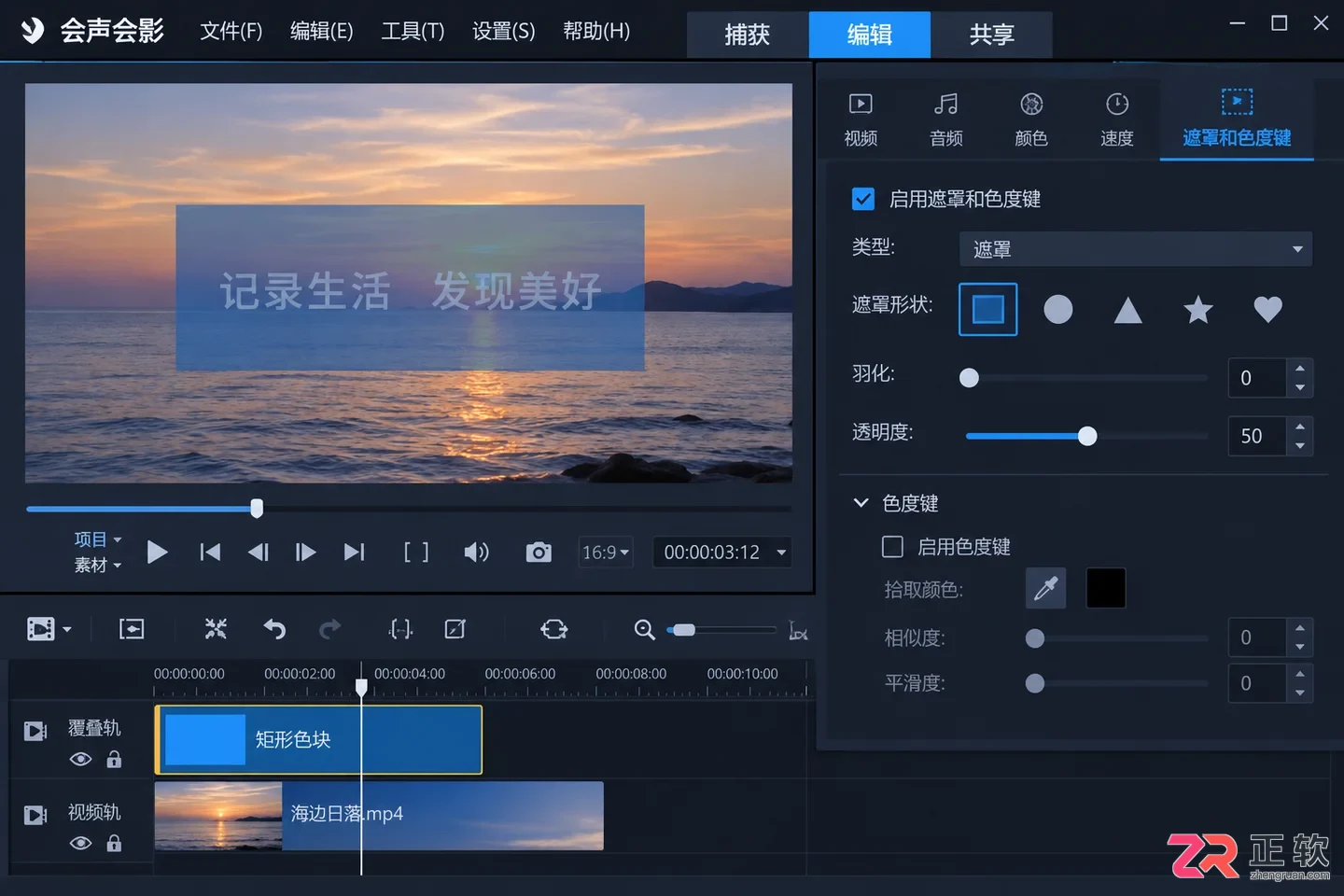Choose the circle mask shape

[x=1057, y=309]
